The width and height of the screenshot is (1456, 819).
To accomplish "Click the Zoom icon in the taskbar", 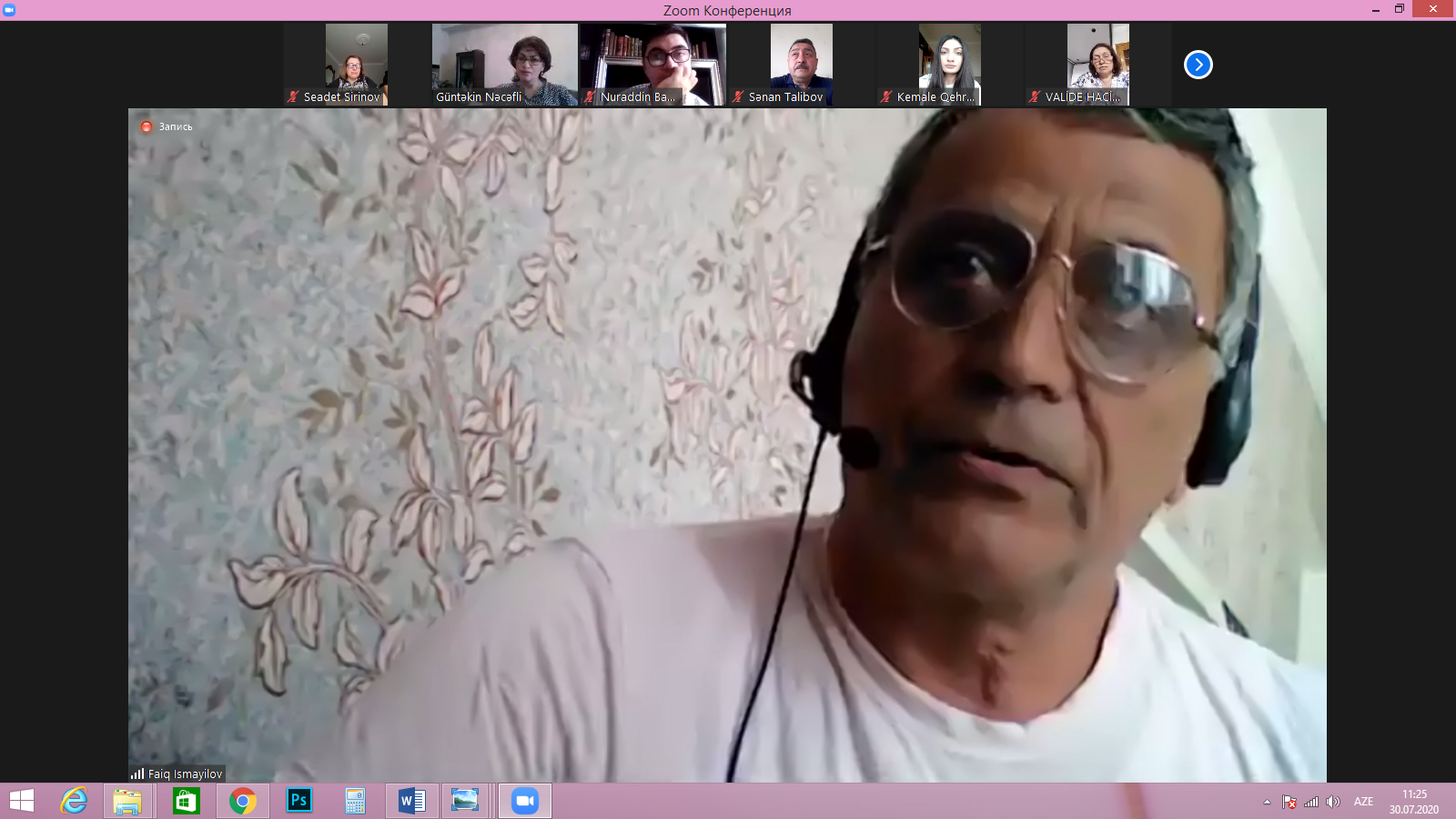I will (x=524, y=801).
